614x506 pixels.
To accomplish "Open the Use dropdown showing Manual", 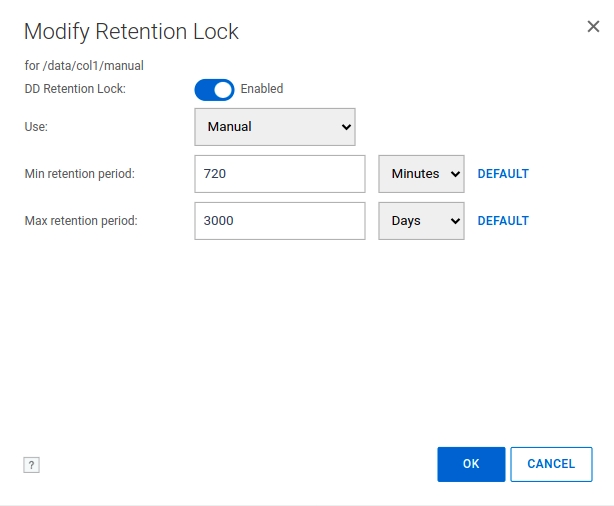I will (275, 127).
